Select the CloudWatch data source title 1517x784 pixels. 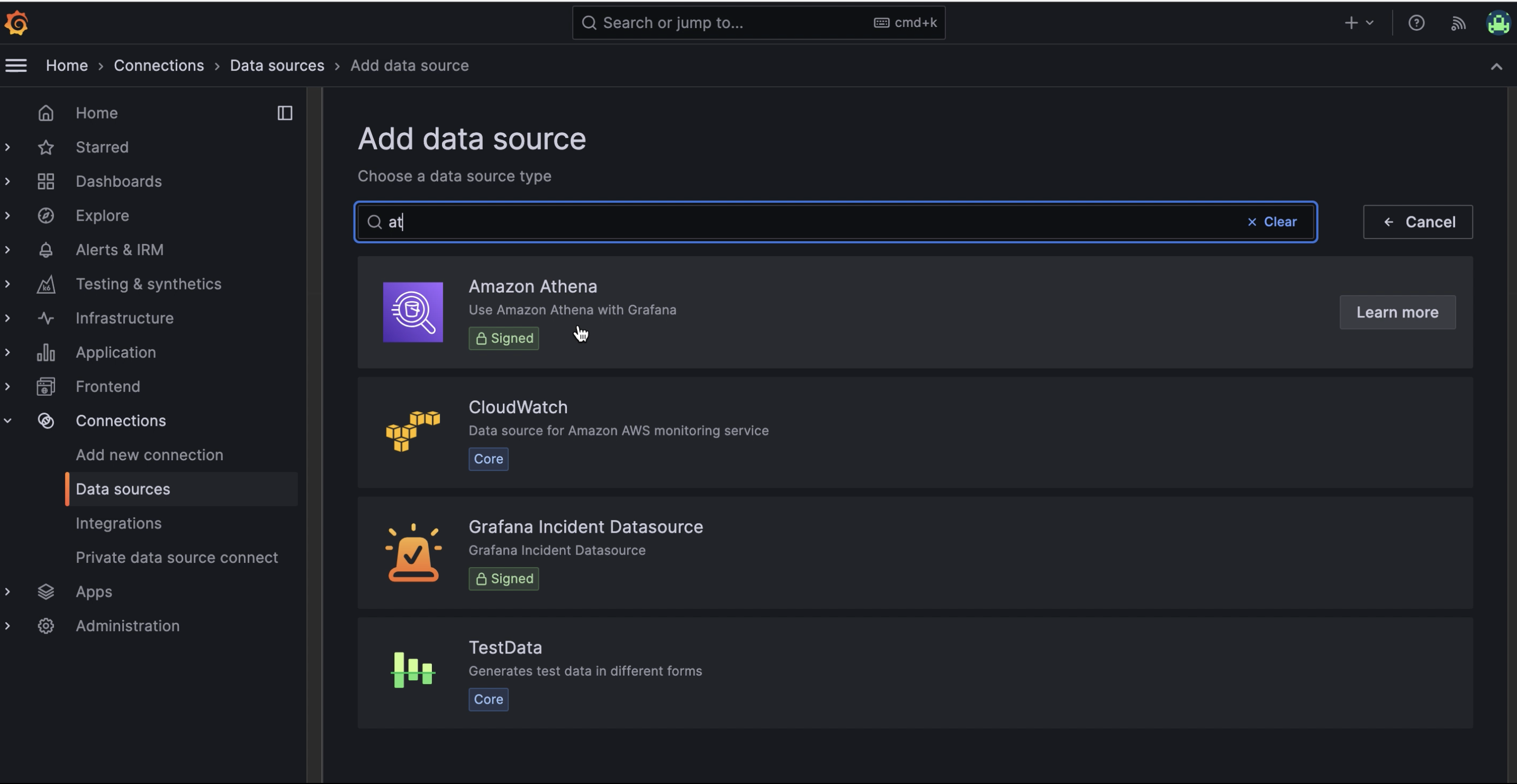[x=518, y=407]
